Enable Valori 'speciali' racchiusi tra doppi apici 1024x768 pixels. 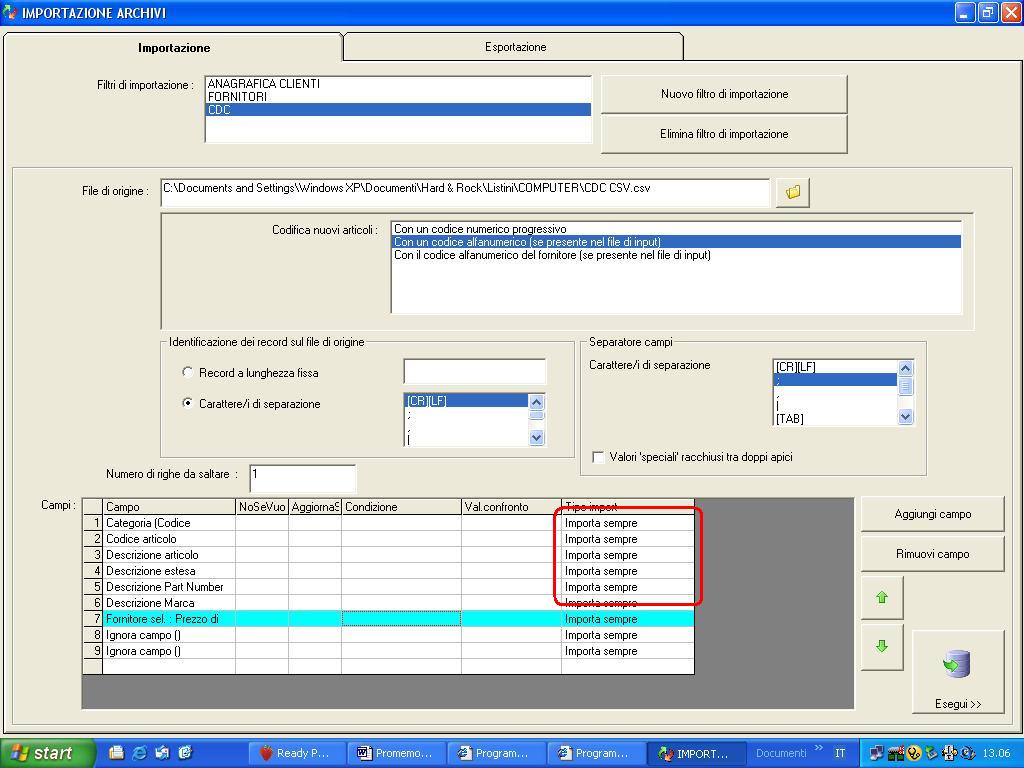(598, 457)
